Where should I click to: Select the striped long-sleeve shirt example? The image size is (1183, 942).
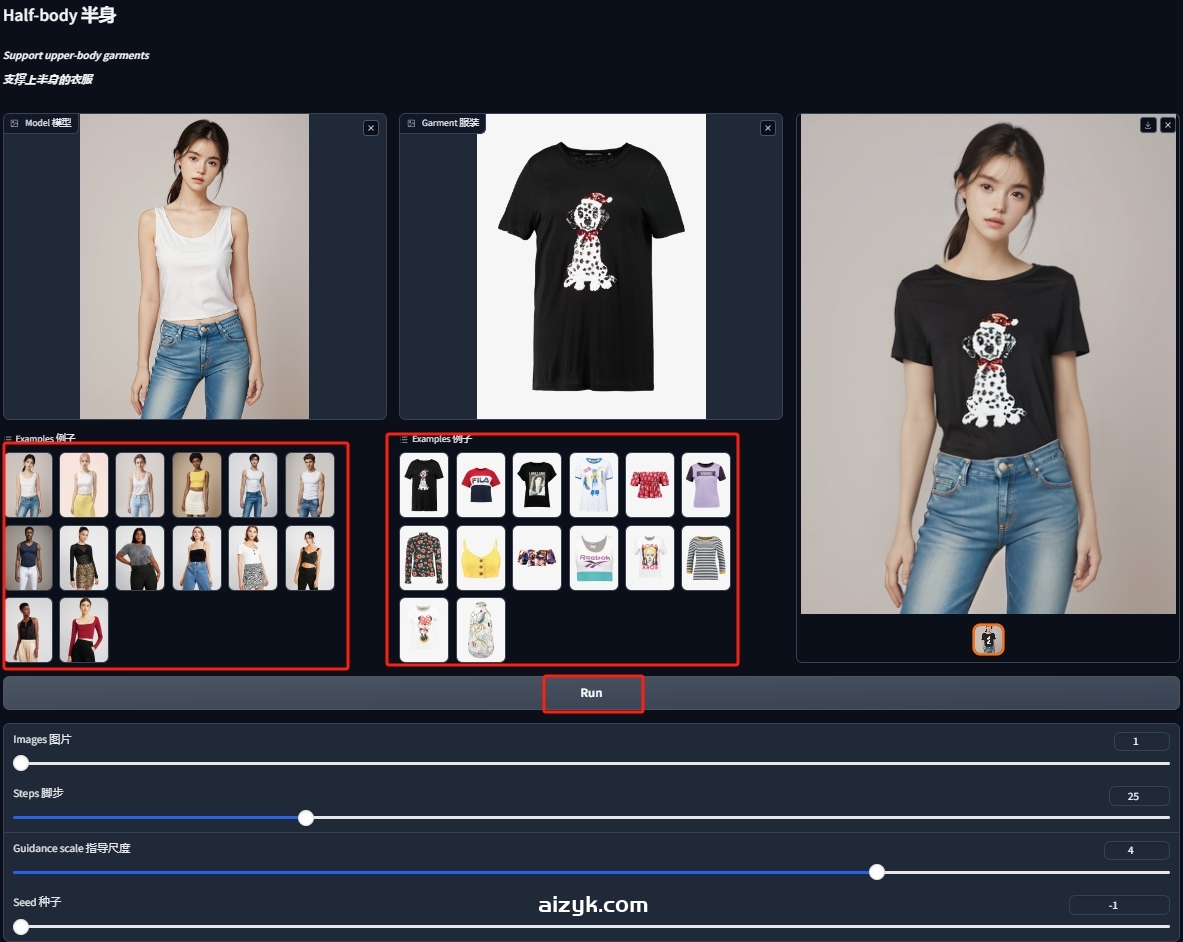coord(705,557)
